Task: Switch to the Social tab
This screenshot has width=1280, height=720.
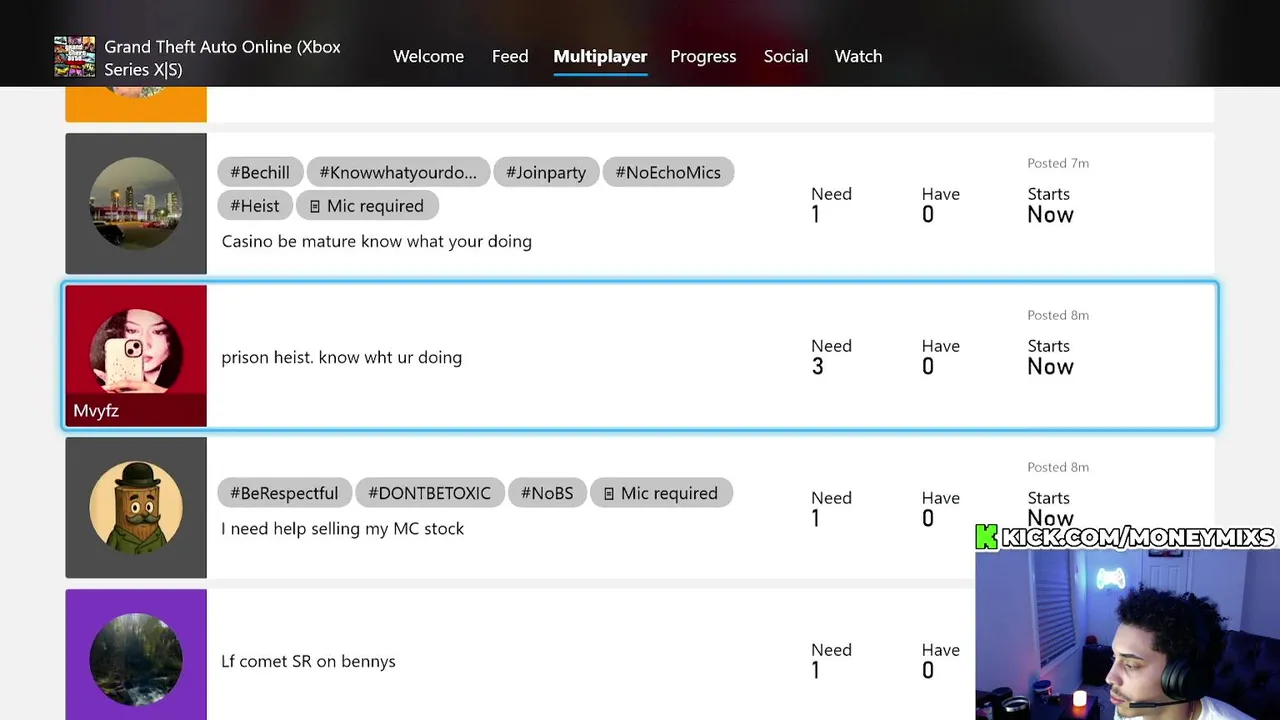Action: [x=786, y=56]
